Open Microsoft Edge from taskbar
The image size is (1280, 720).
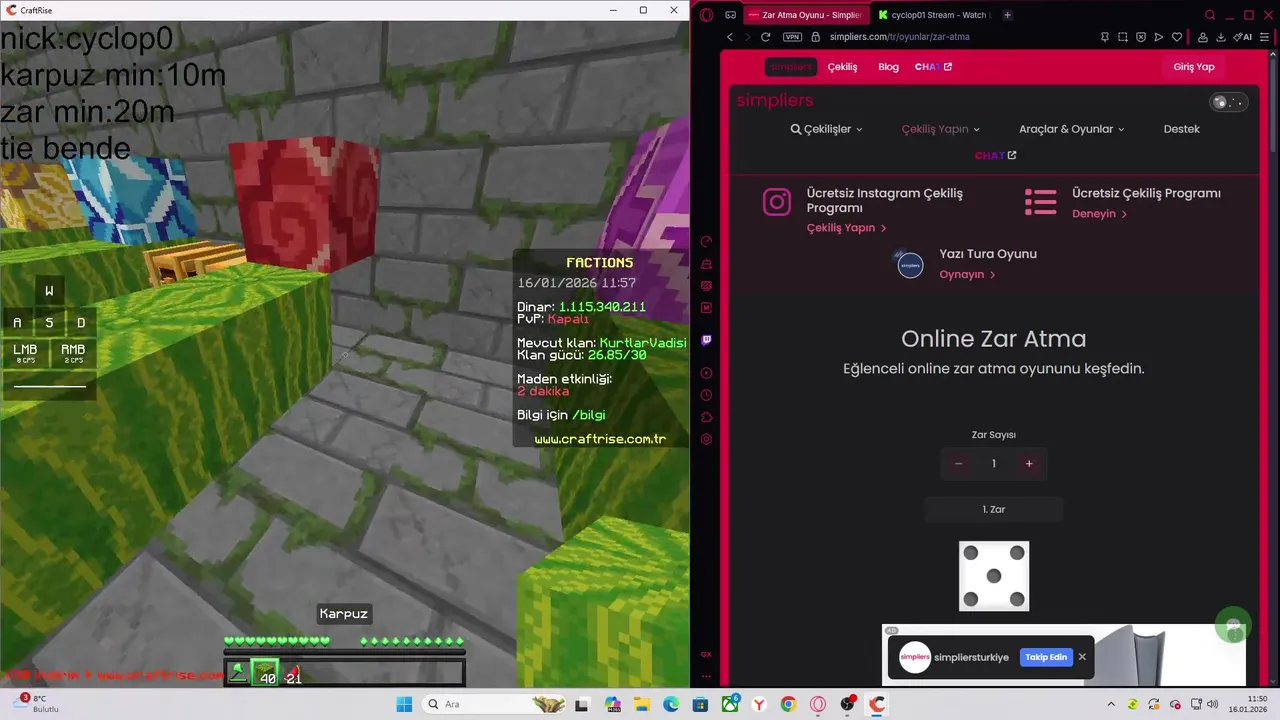click(x=671, y=704)
